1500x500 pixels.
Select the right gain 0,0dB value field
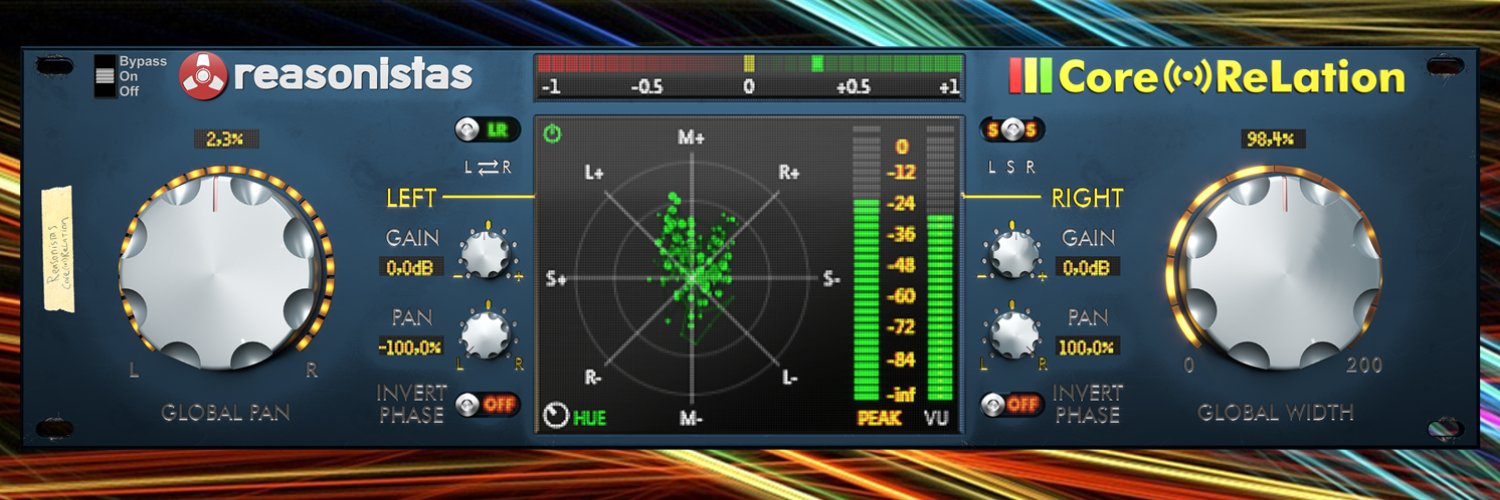point(1088,267)
